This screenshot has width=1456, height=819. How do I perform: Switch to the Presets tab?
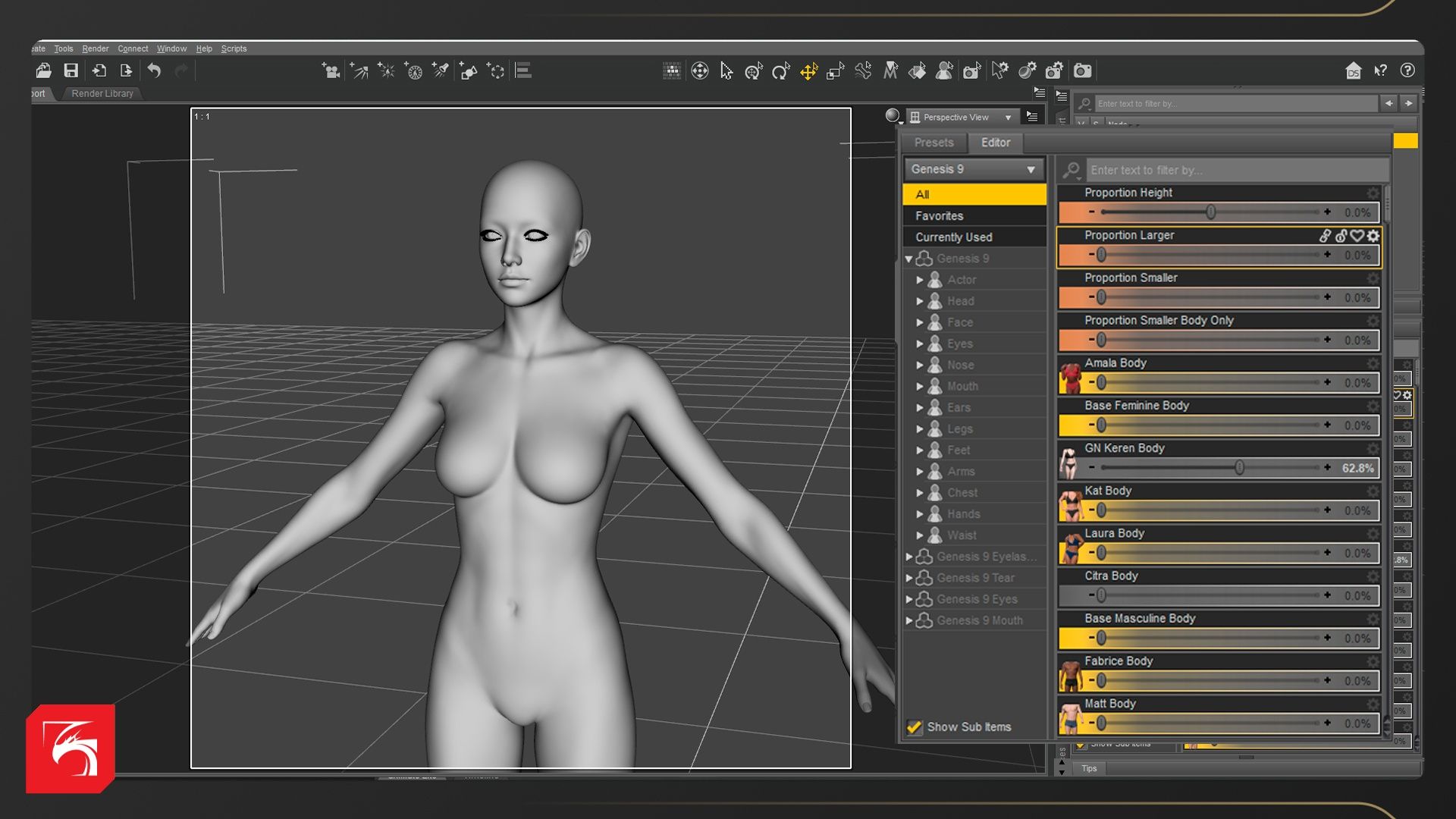tap(934, 143)
